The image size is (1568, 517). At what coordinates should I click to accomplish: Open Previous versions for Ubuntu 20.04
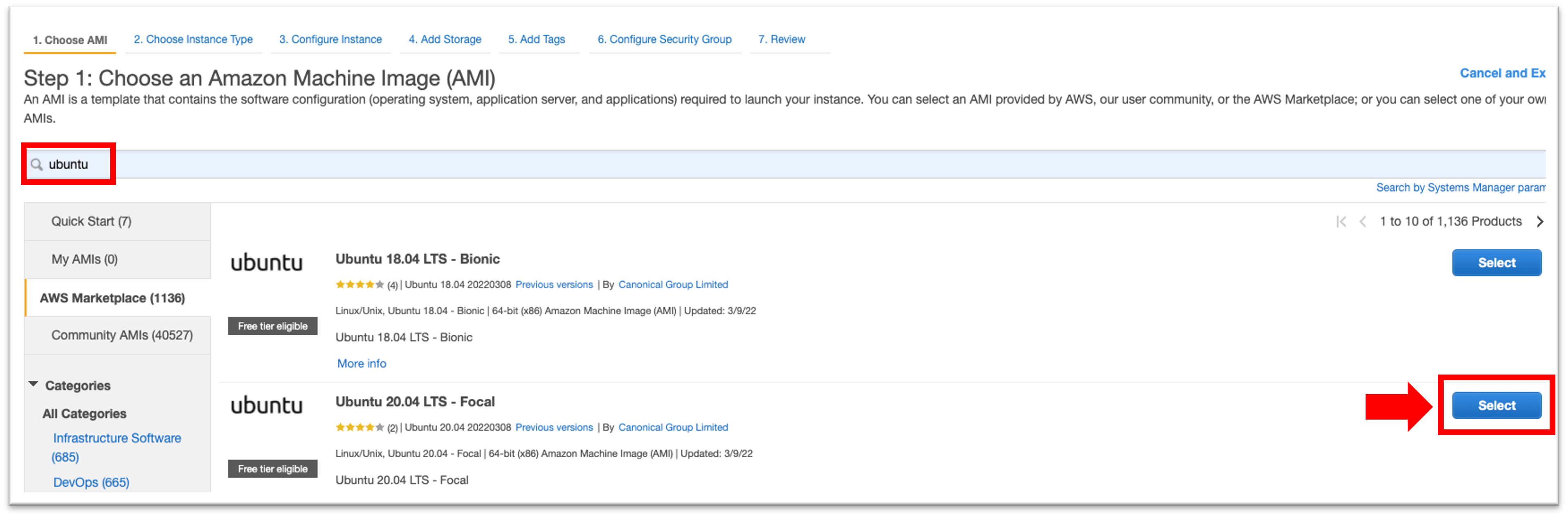click(x=553, y=427)
